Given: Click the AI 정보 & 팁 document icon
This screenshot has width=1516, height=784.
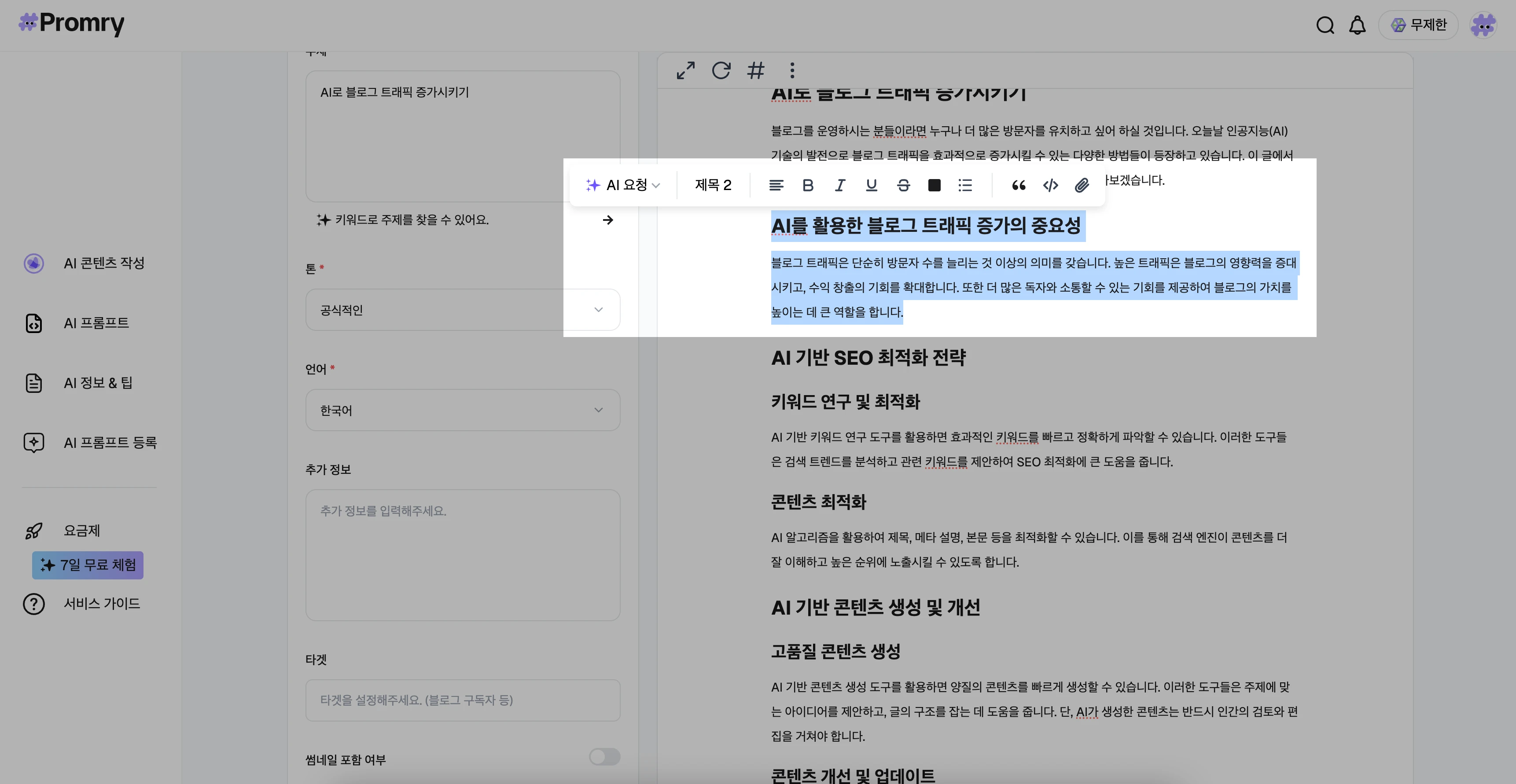Looking at the screenshot, I should pos(33,383).
